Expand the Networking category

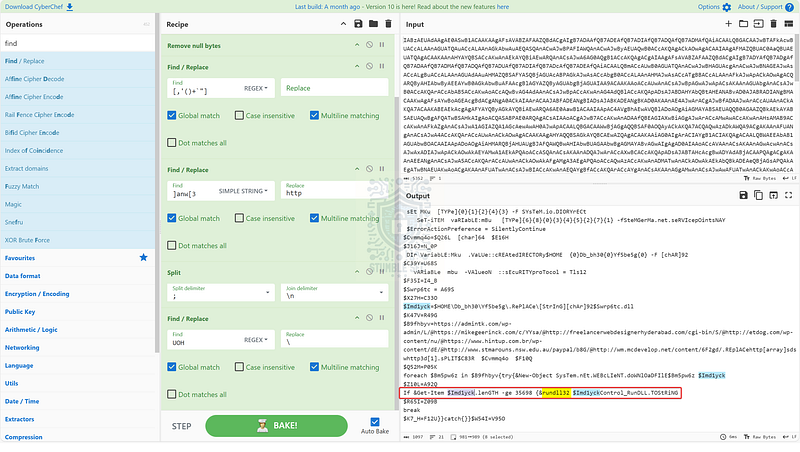point(77,347)
